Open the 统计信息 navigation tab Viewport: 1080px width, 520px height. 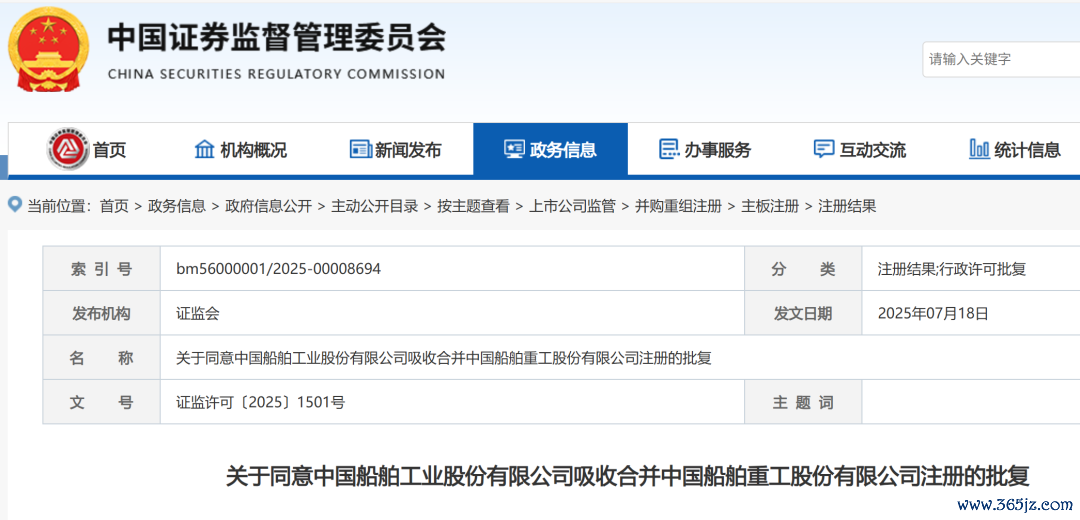coord(1015,149)
